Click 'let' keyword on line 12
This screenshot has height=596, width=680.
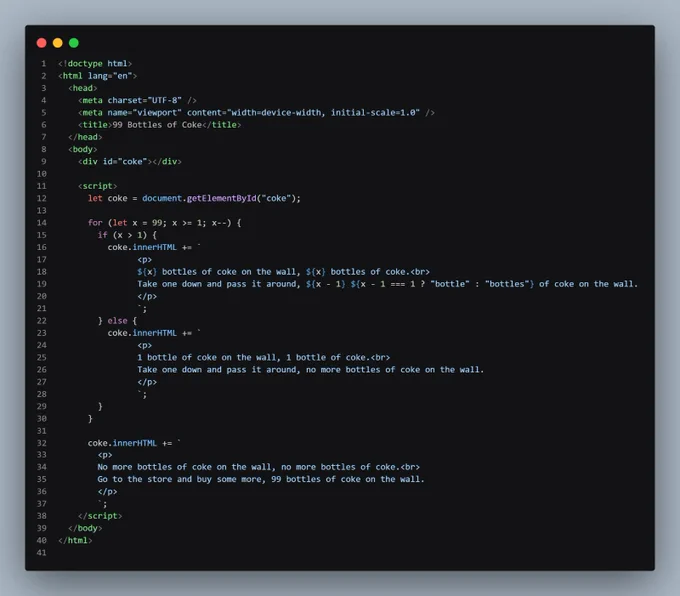coord(95,198)
